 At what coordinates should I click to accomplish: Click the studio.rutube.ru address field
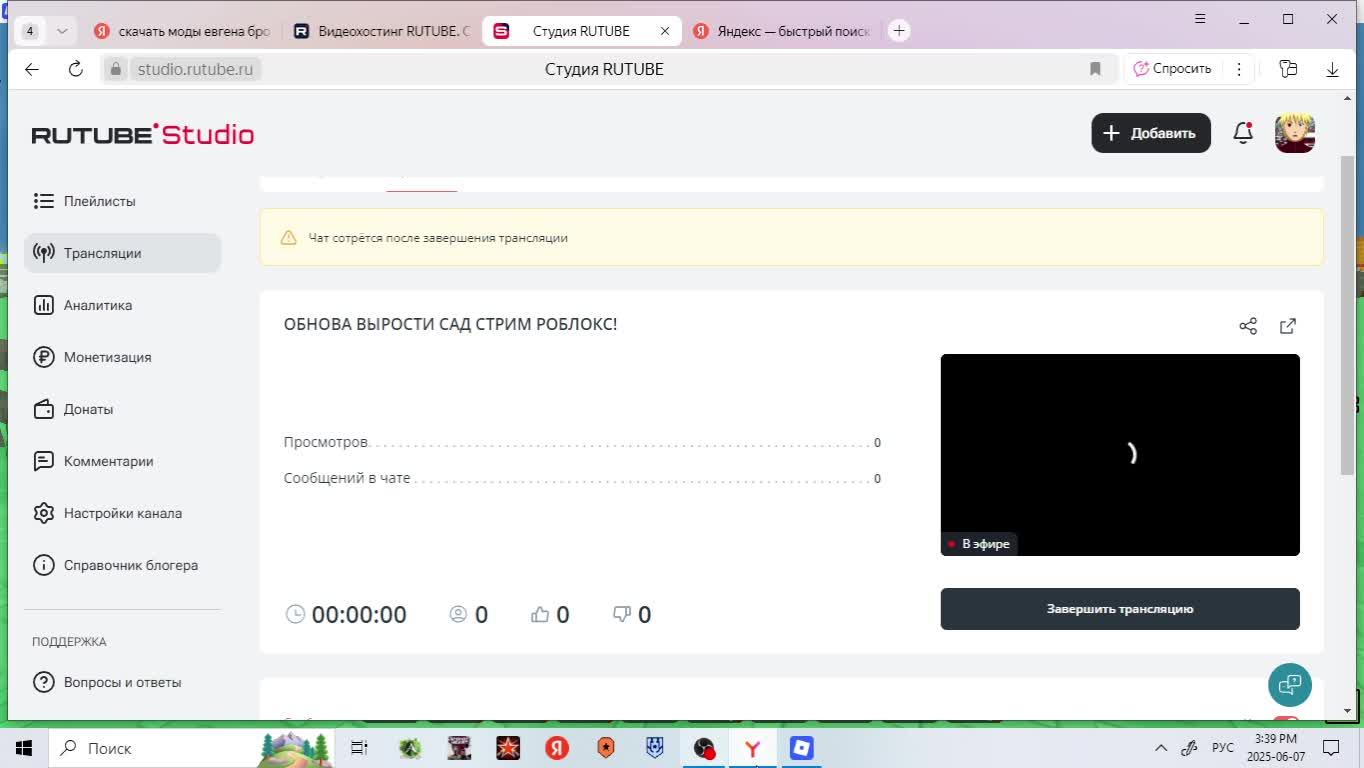pyautogui.click(x=195, y=69)
